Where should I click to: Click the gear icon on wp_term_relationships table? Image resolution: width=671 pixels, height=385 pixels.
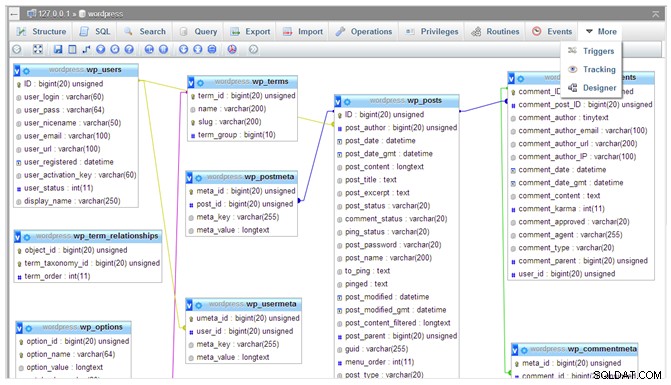27,237
